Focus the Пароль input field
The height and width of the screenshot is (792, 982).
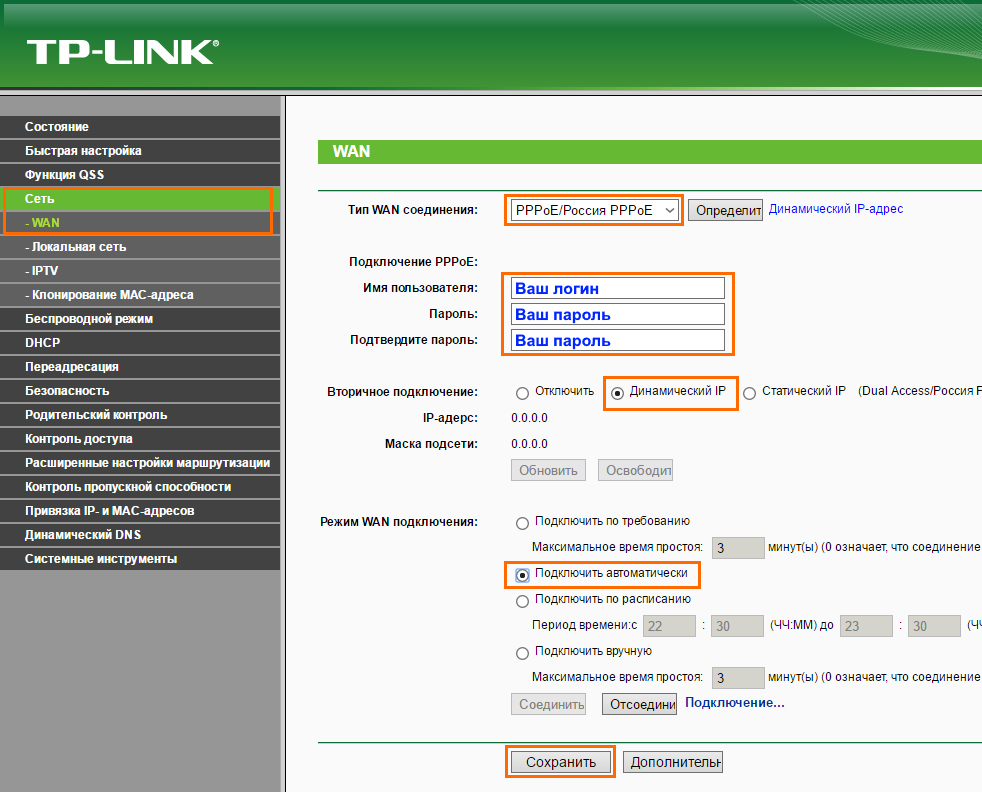[x=618, y=314]
